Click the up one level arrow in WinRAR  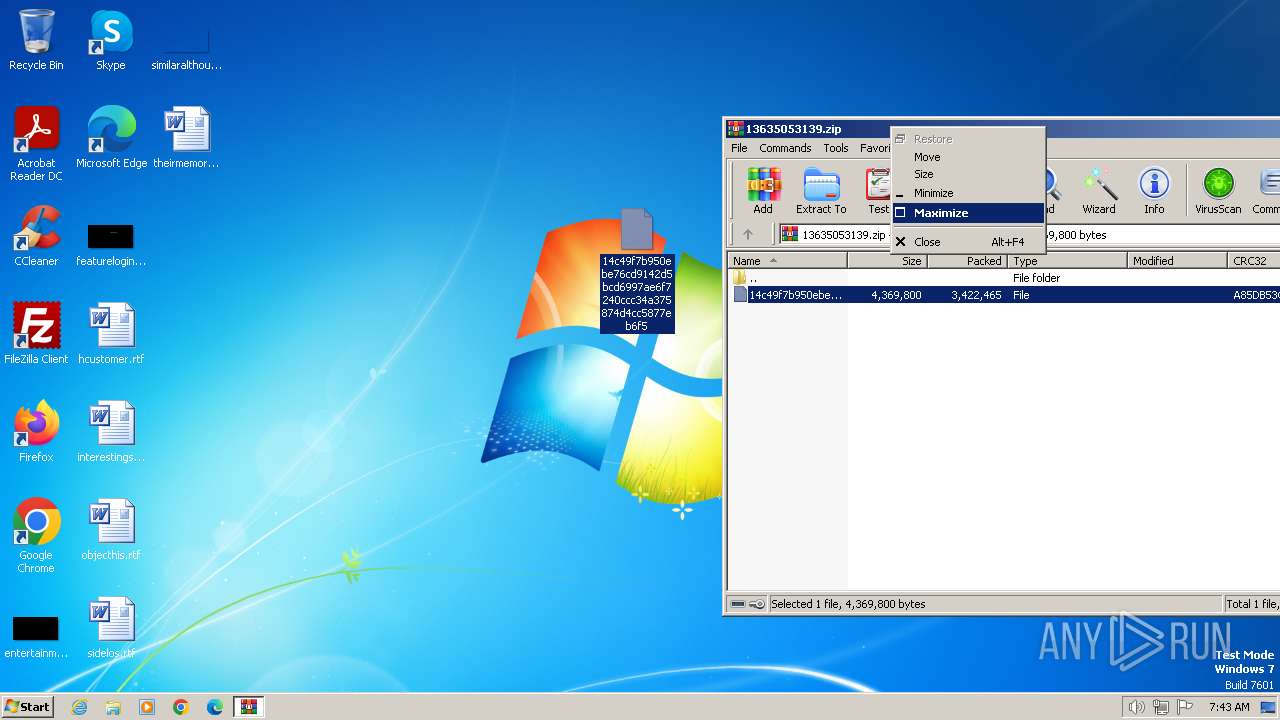coord(747,235)
